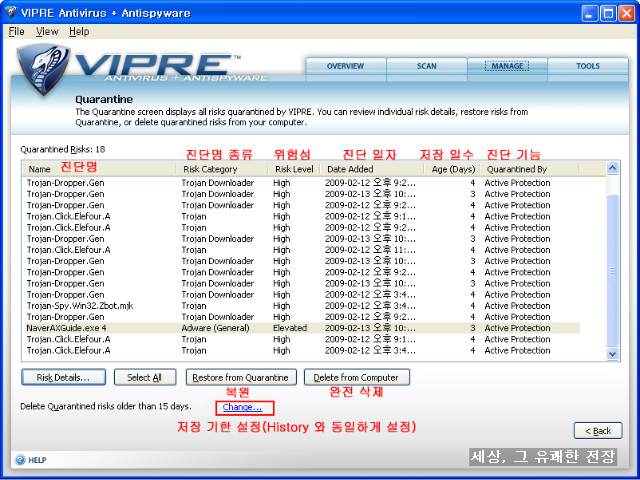Click the Back button

(598, 430)
